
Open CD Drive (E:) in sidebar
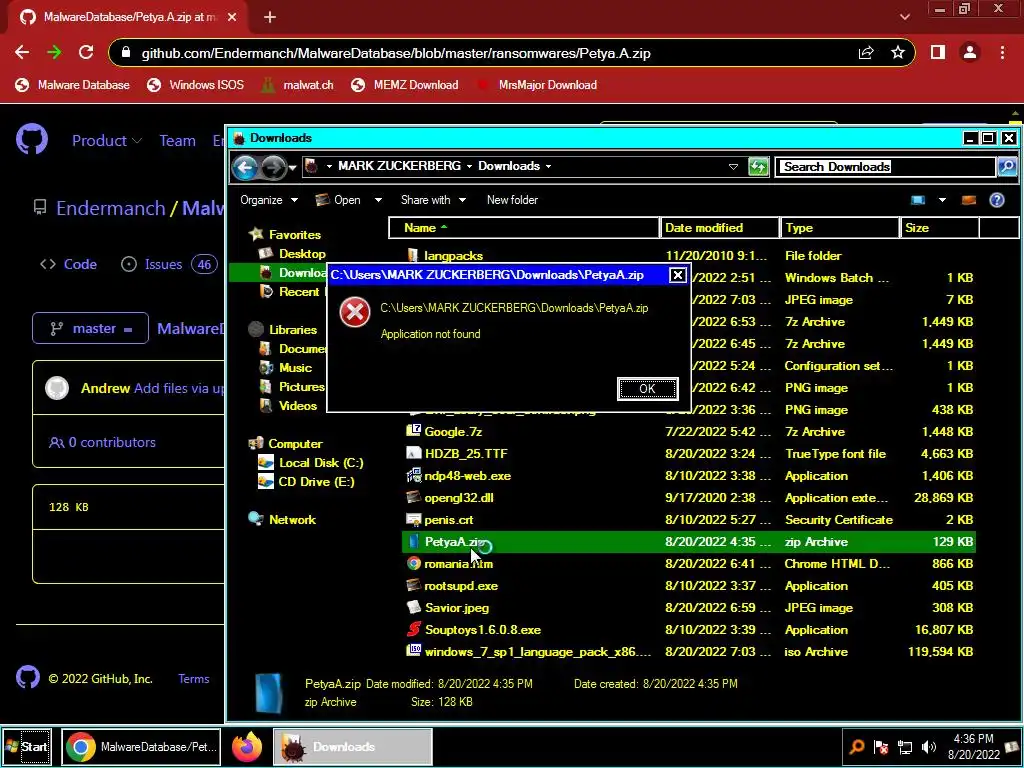(306, 482)
